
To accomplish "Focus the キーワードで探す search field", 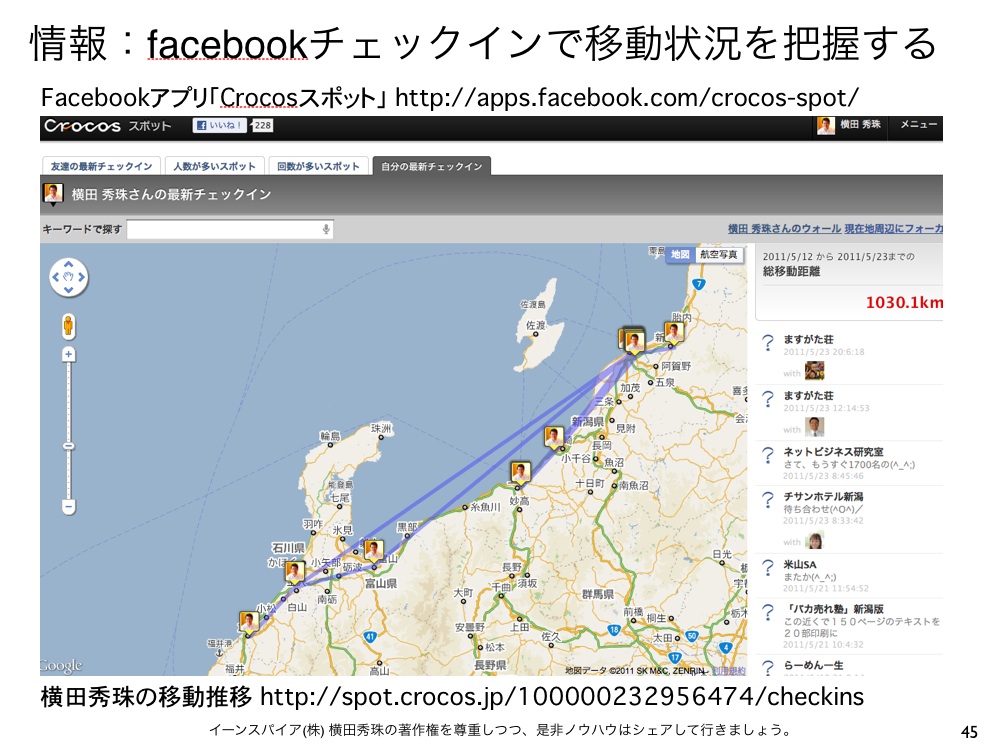I will click(x=230, y=229).
